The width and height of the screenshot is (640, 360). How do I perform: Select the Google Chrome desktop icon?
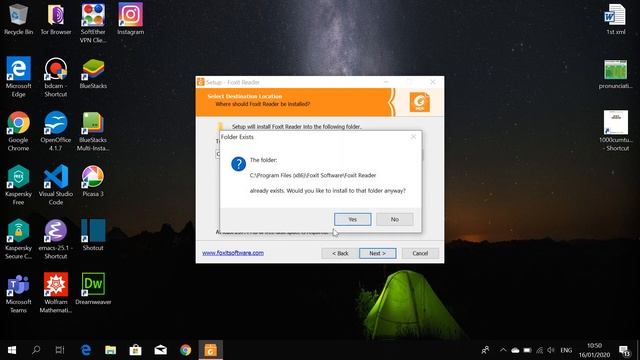coord(18,131)
